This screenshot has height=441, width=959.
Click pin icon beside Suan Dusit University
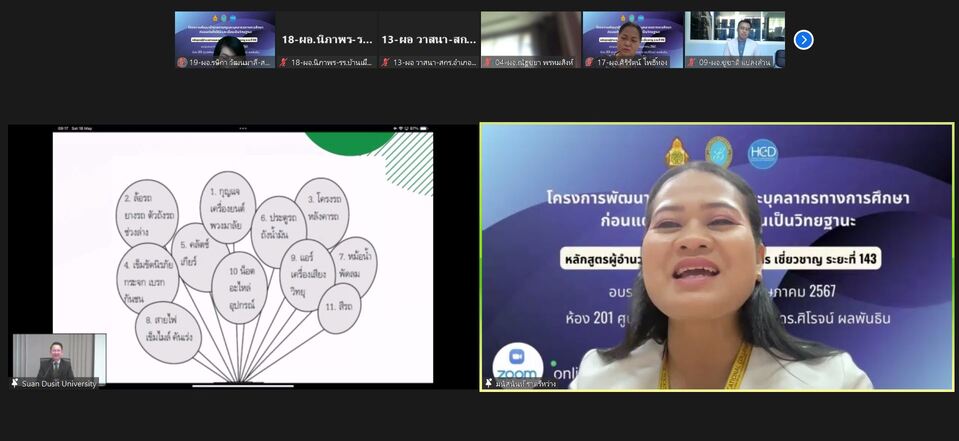pos(15,384)
